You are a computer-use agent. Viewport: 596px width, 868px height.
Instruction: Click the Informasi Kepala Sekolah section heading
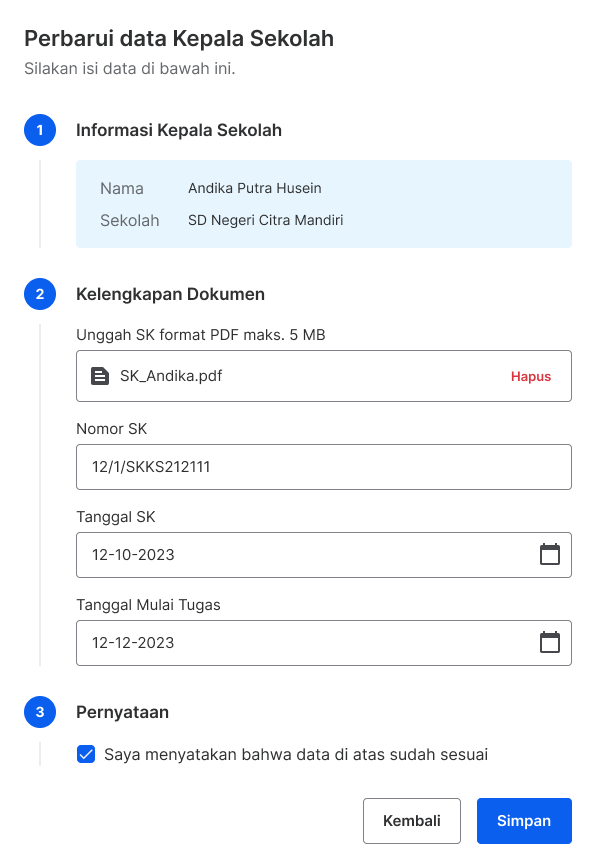179,130
